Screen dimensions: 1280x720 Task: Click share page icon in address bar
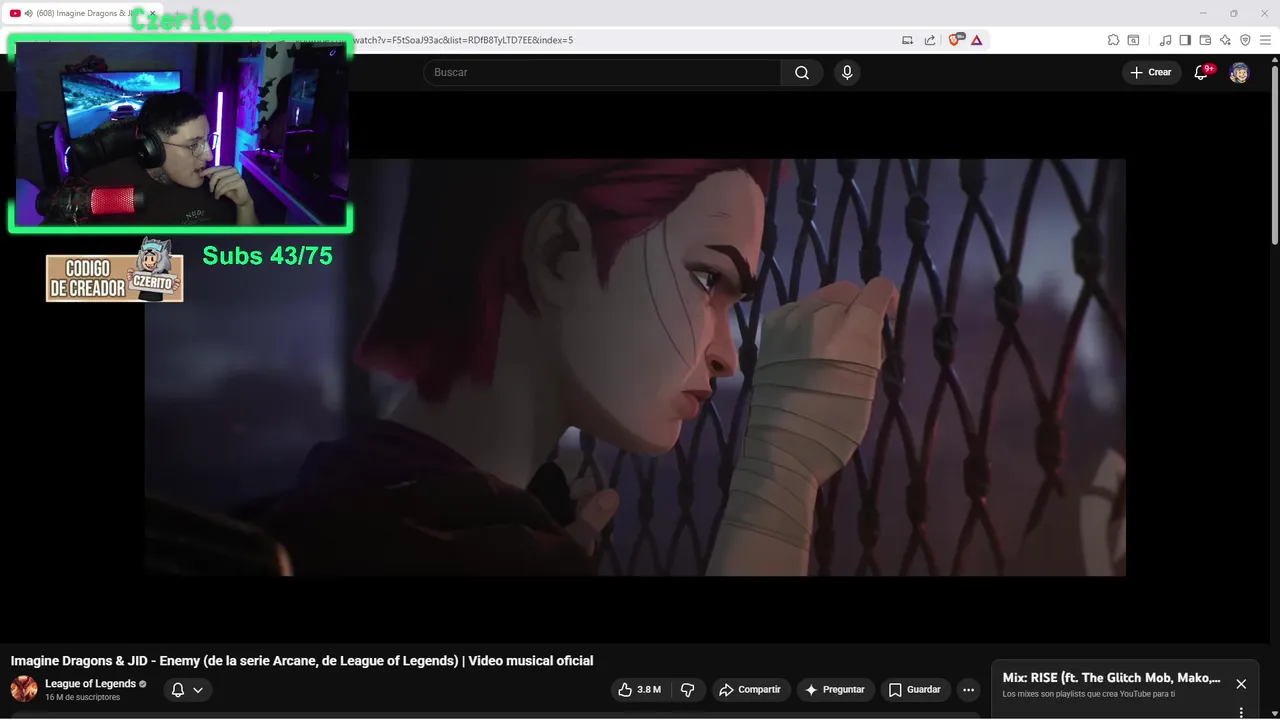[930, 40]
